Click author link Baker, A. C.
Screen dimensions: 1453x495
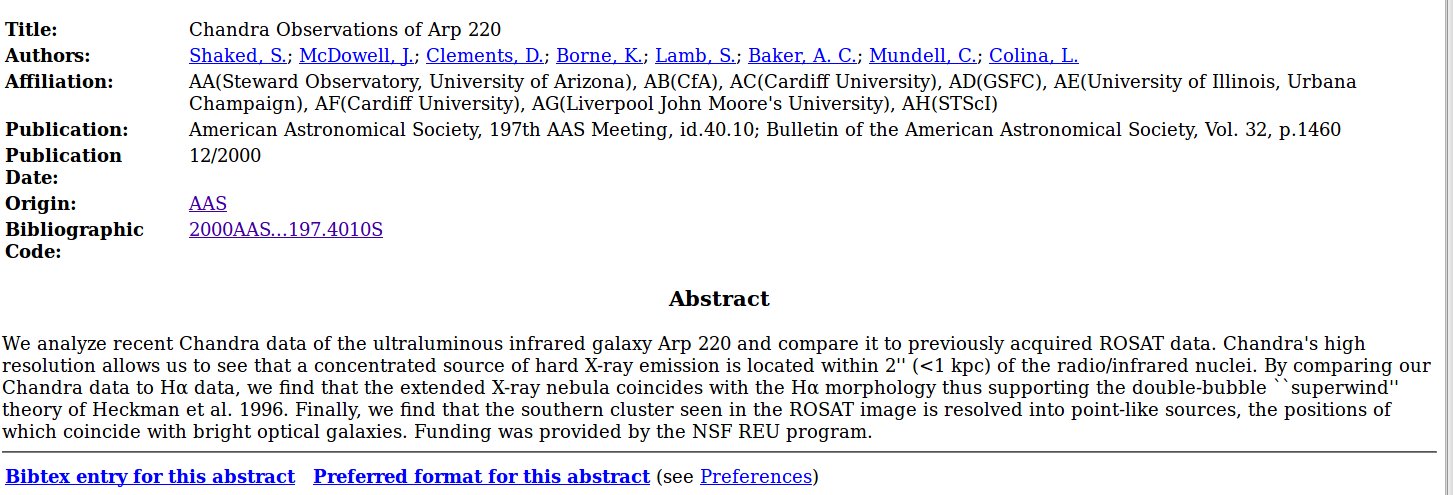click(x=803, y=56)
